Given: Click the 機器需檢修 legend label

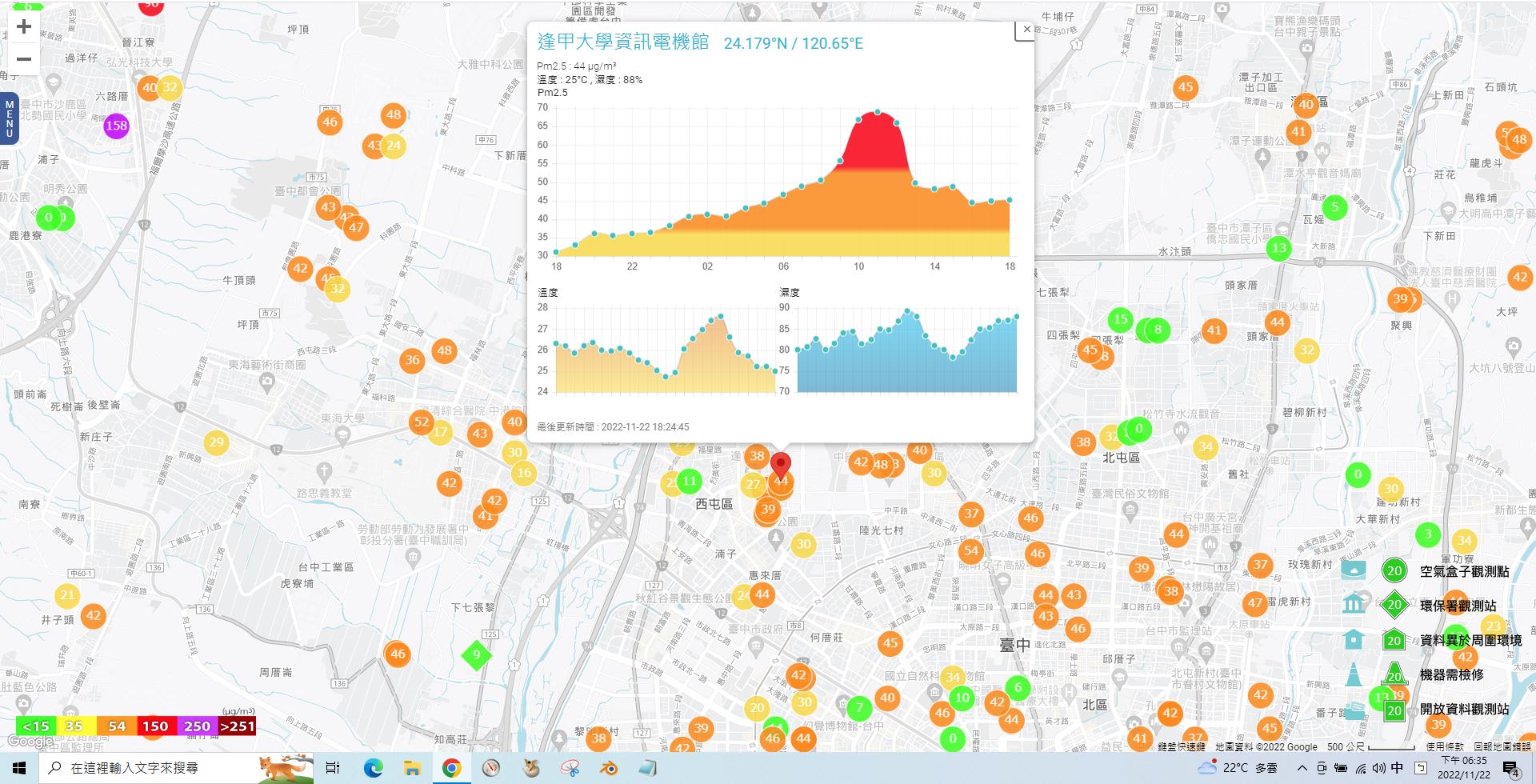Looking at the screenshot, I should (1451, 674).
